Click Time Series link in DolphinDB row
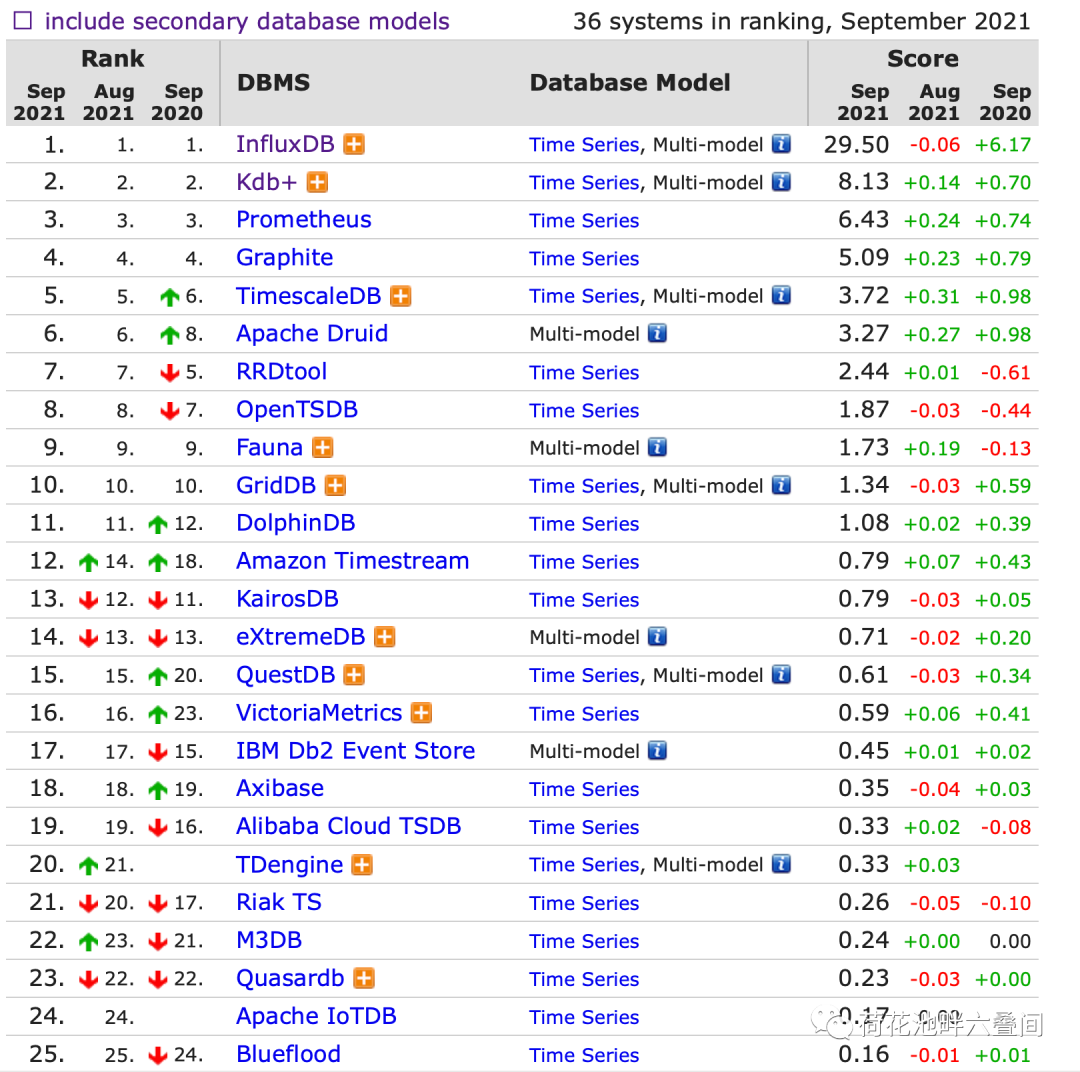This screenshot has width=1080, height=1072. [584, 524]
